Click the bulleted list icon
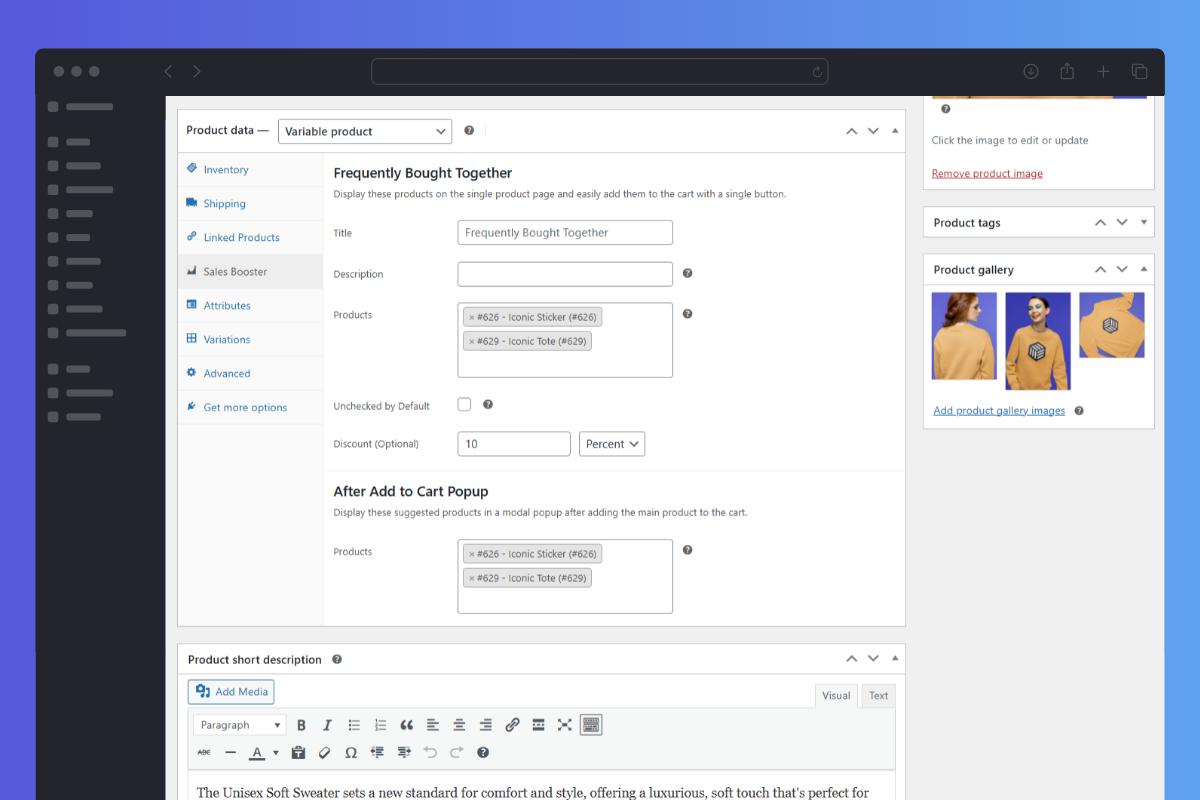Screen dimensions: 1200x800 [354, 725]
